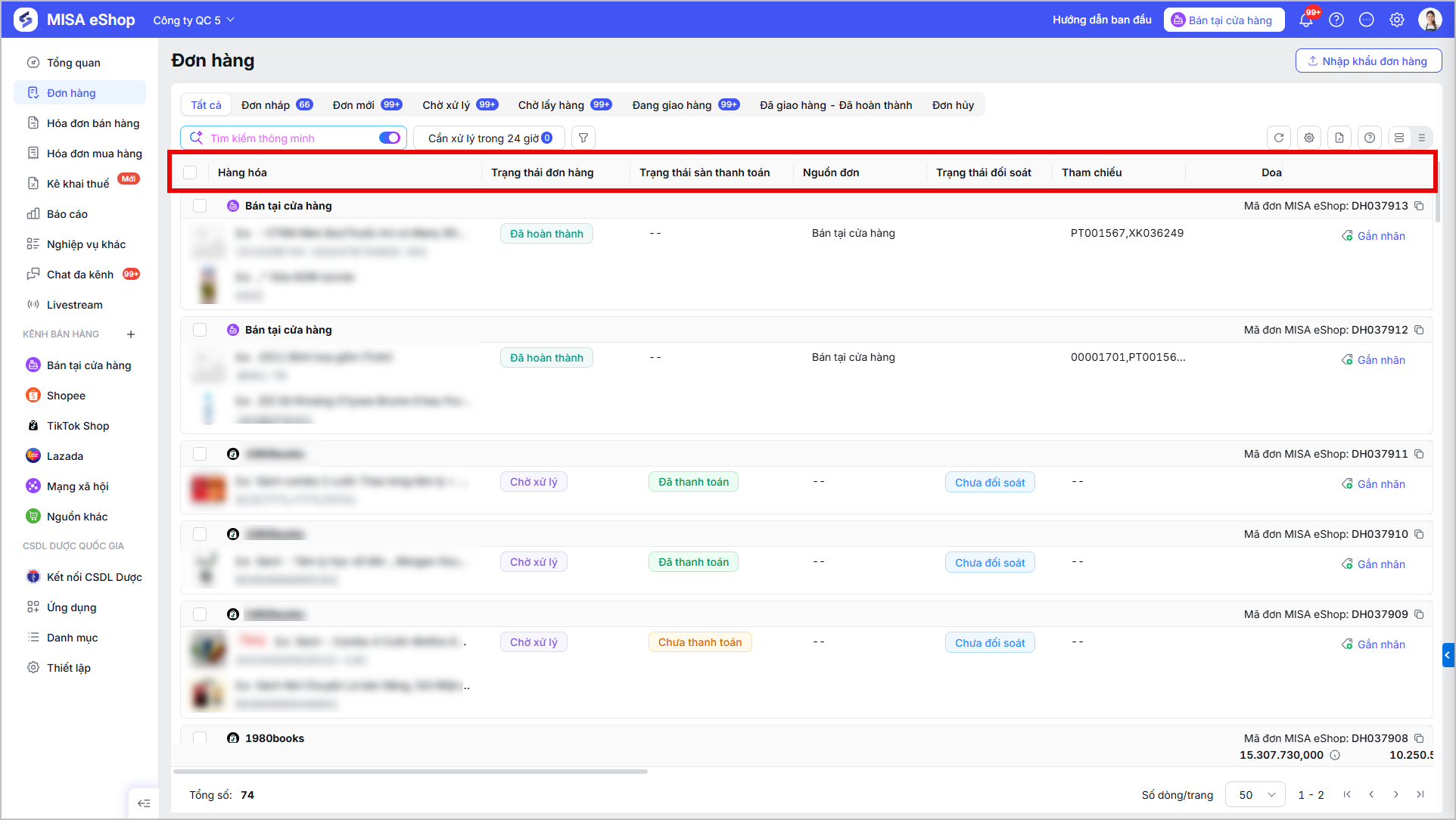
Task: Click the refresh icon in toolbar
Action: pos(1279,138)
